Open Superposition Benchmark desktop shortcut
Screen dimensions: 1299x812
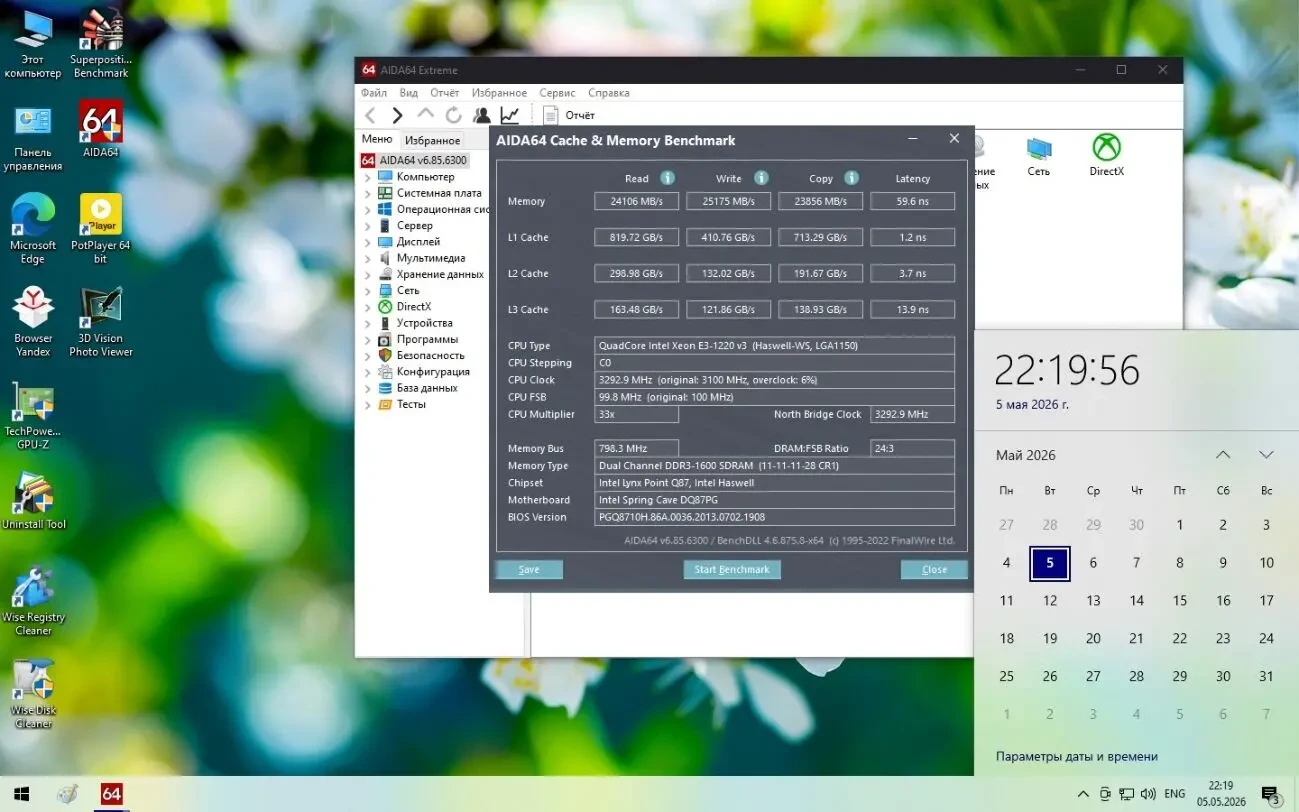100,44
